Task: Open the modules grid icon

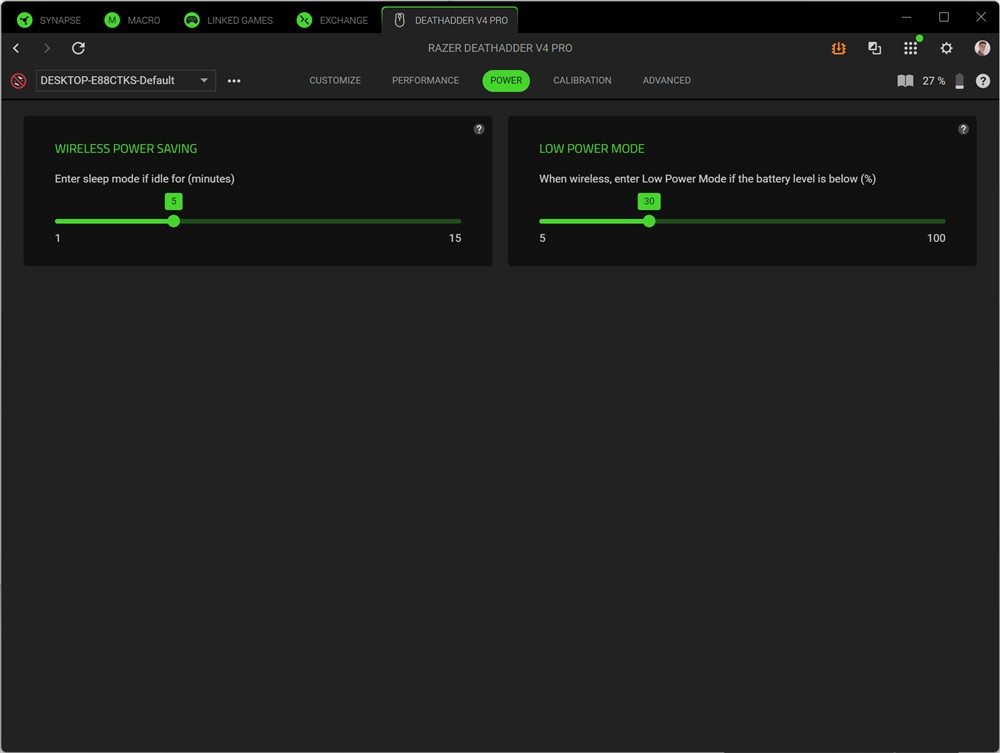Action: pyautogui.click(x=910, y=48)
